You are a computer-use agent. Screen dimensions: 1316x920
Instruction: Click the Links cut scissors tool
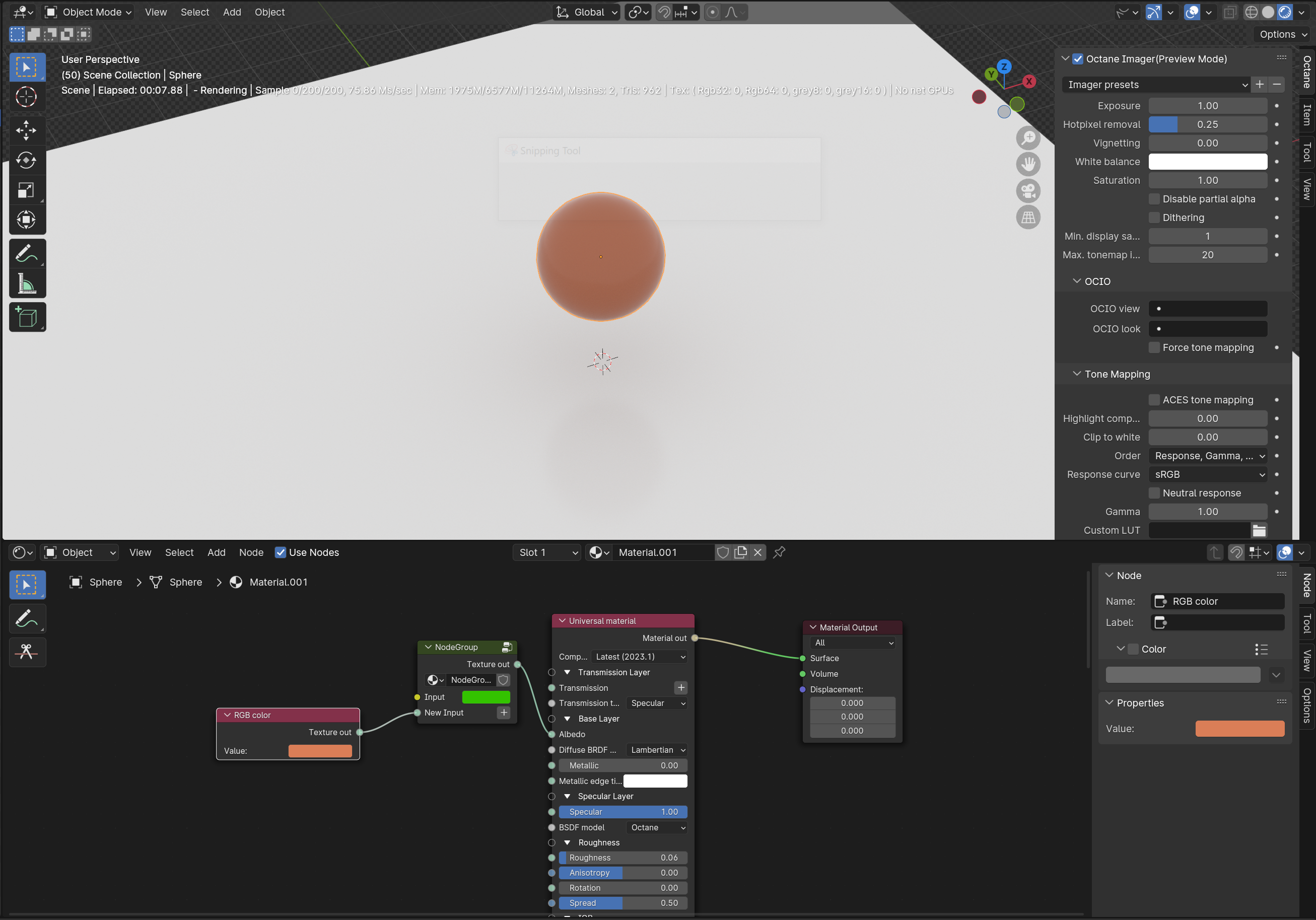pyautogui.click(x=26, y=651)
